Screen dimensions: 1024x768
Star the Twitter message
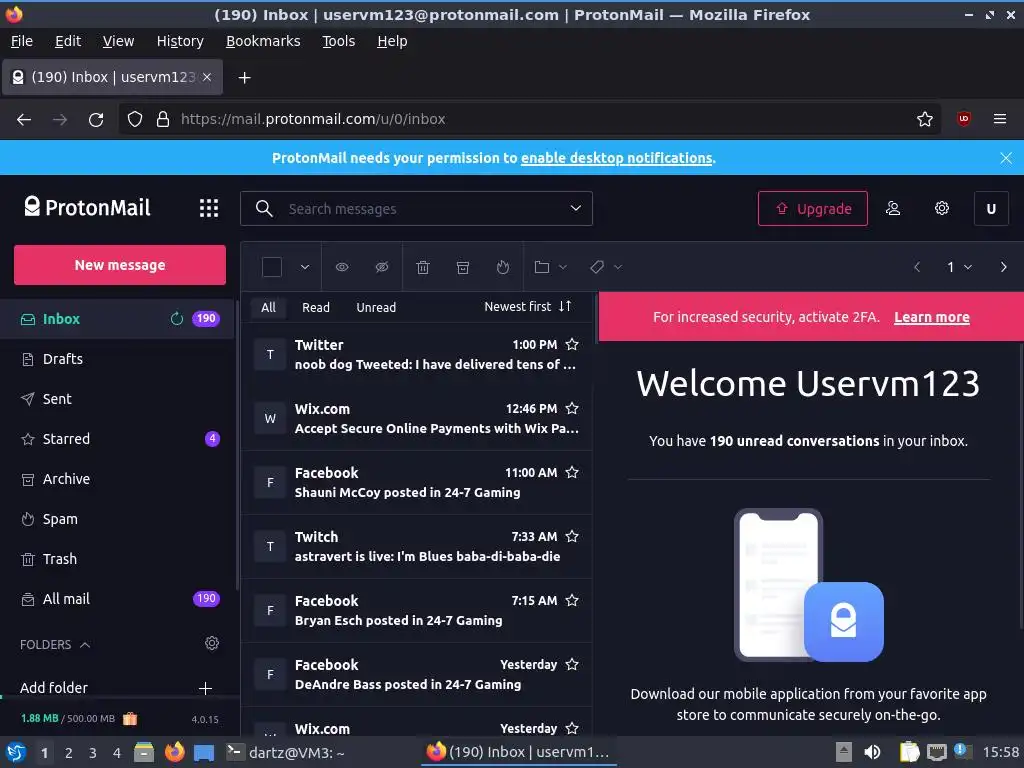(x=572, y=344)
